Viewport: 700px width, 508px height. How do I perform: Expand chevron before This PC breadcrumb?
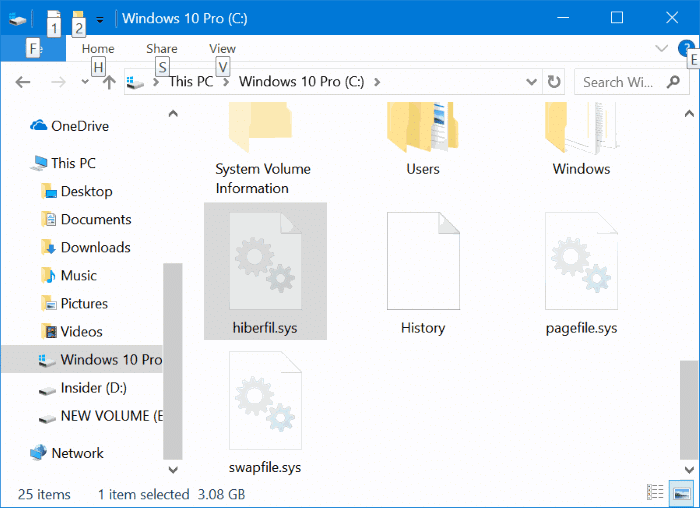click(156, 82)
